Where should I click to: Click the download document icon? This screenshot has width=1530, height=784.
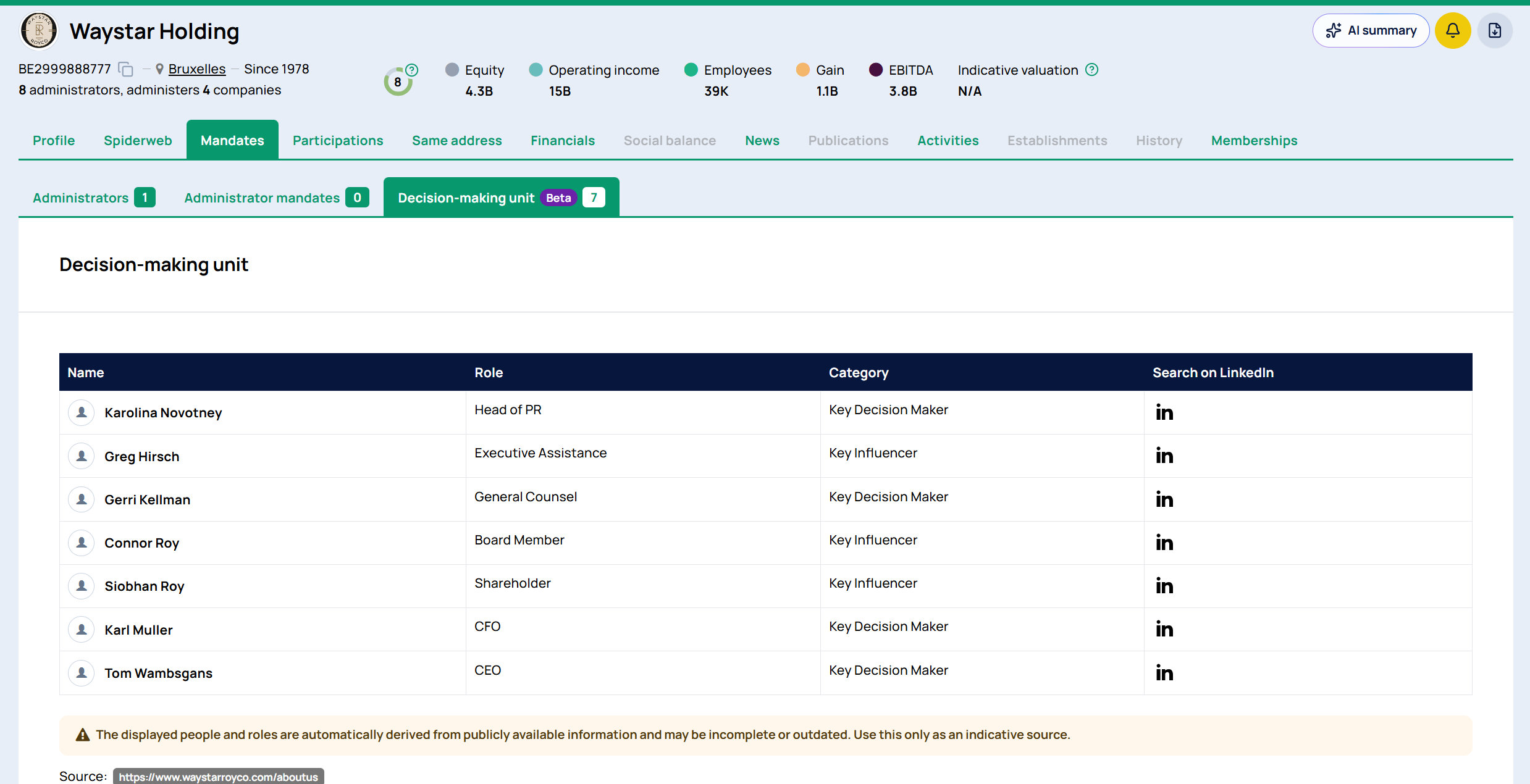point(1494,31)
